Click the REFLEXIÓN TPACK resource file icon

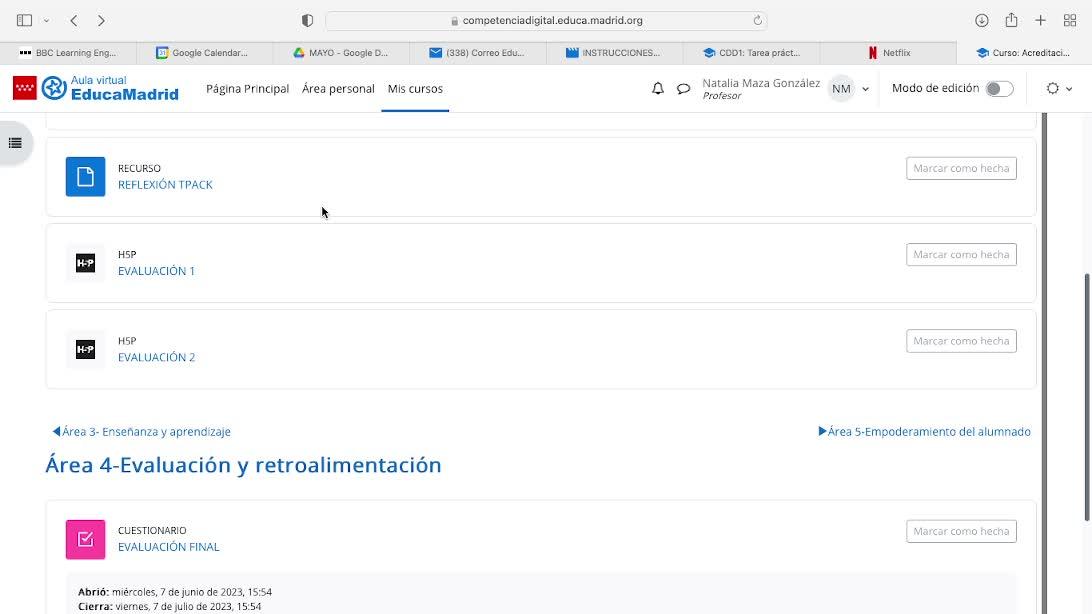[x=86, y=177]
